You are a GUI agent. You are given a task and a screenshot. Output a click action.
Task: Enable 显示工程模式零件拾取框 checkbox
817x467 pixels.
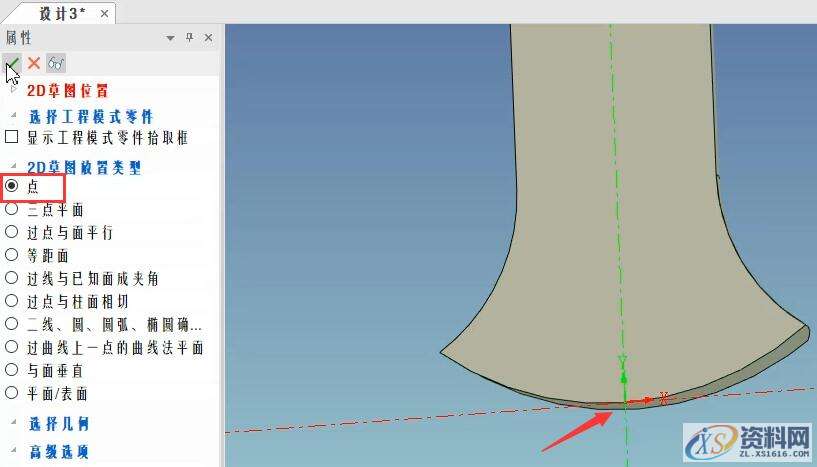point(12,137)
